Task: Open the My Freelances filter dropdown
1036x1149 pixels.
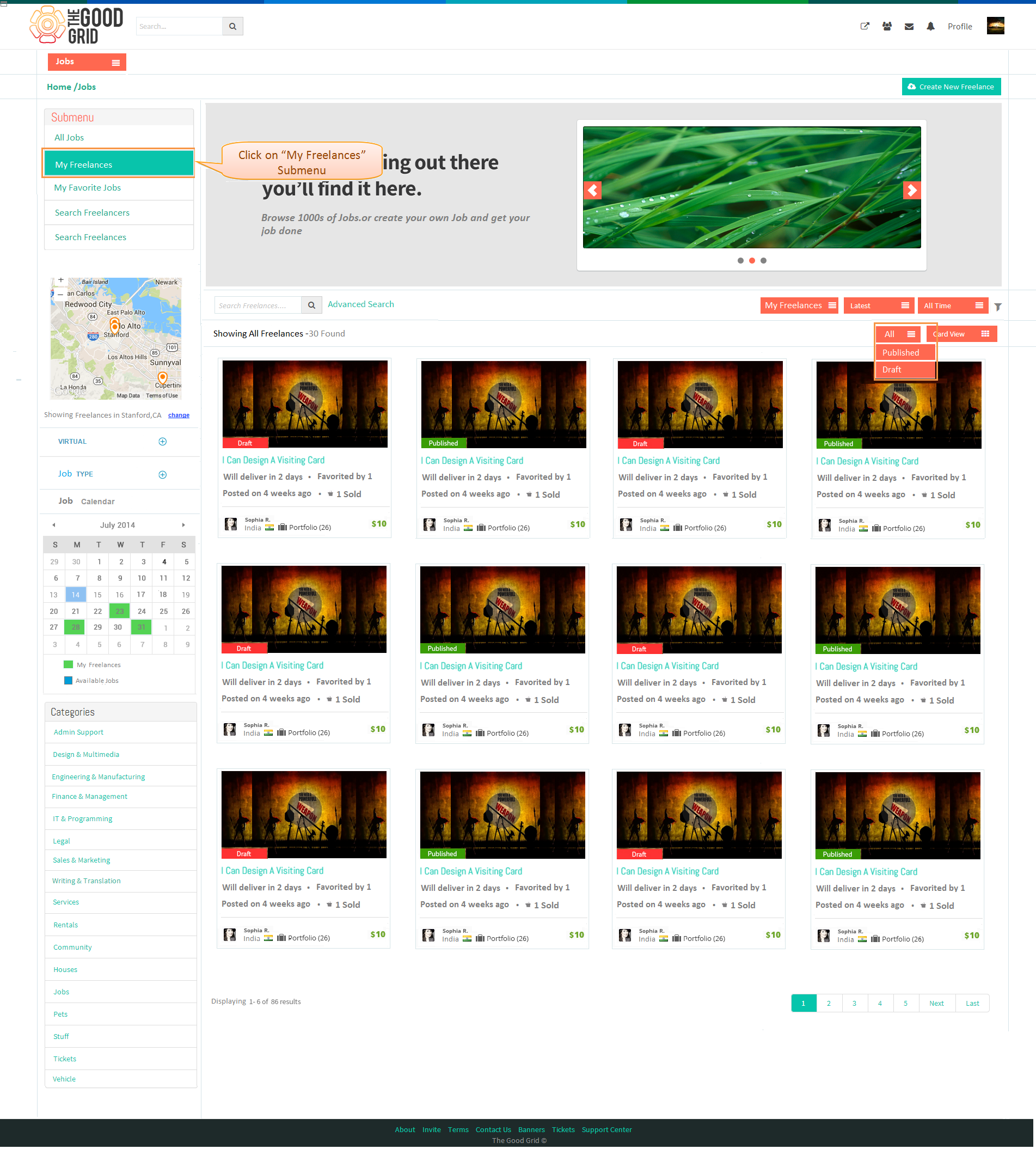Action: pyautogui.click(x=799, y=305)
